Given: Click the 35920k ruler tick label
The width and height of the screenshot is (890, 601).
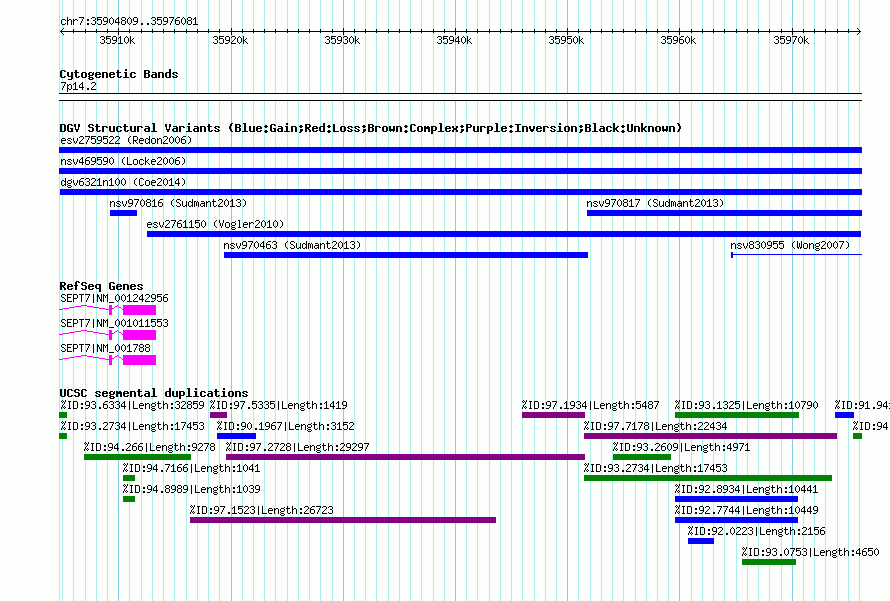Looking at the screenshot, I should coord(230,40).
